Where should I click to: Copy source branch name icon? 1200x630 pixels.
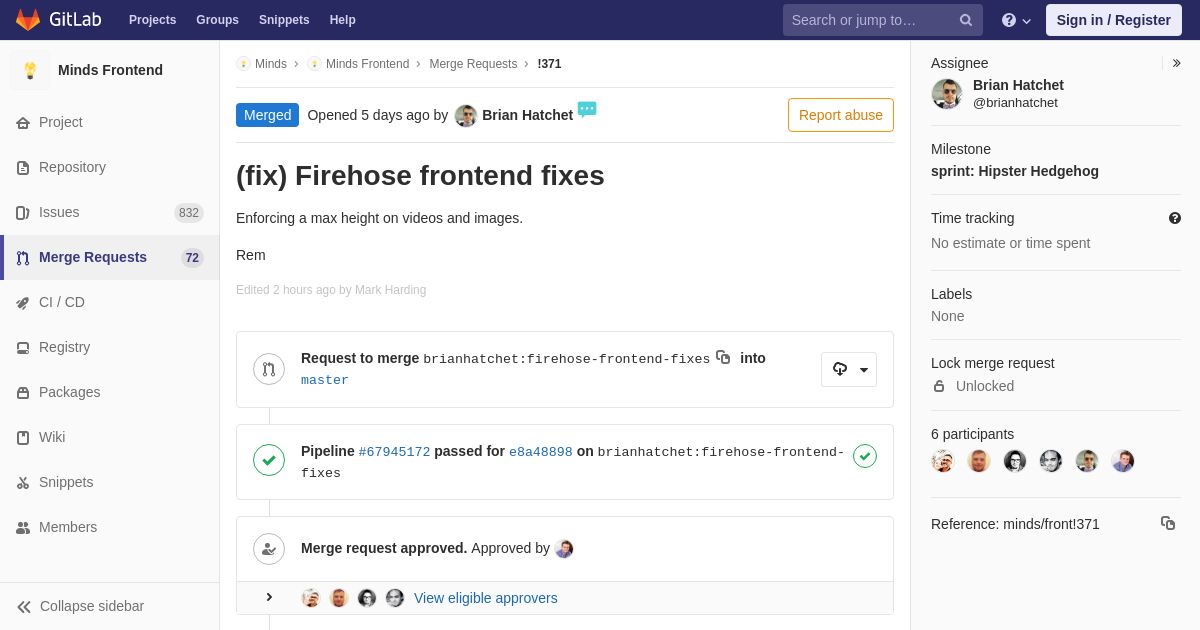(x=723, y=357)
